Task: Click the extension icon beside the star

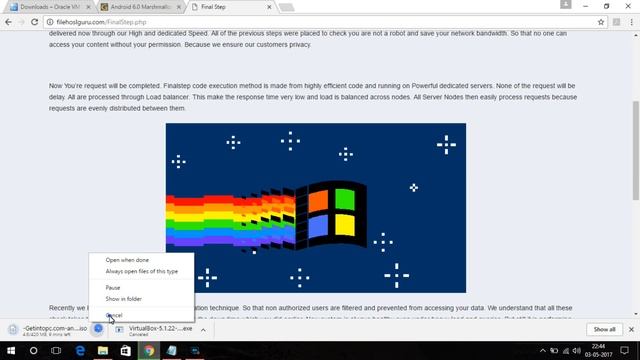Action: coord(616,22)
